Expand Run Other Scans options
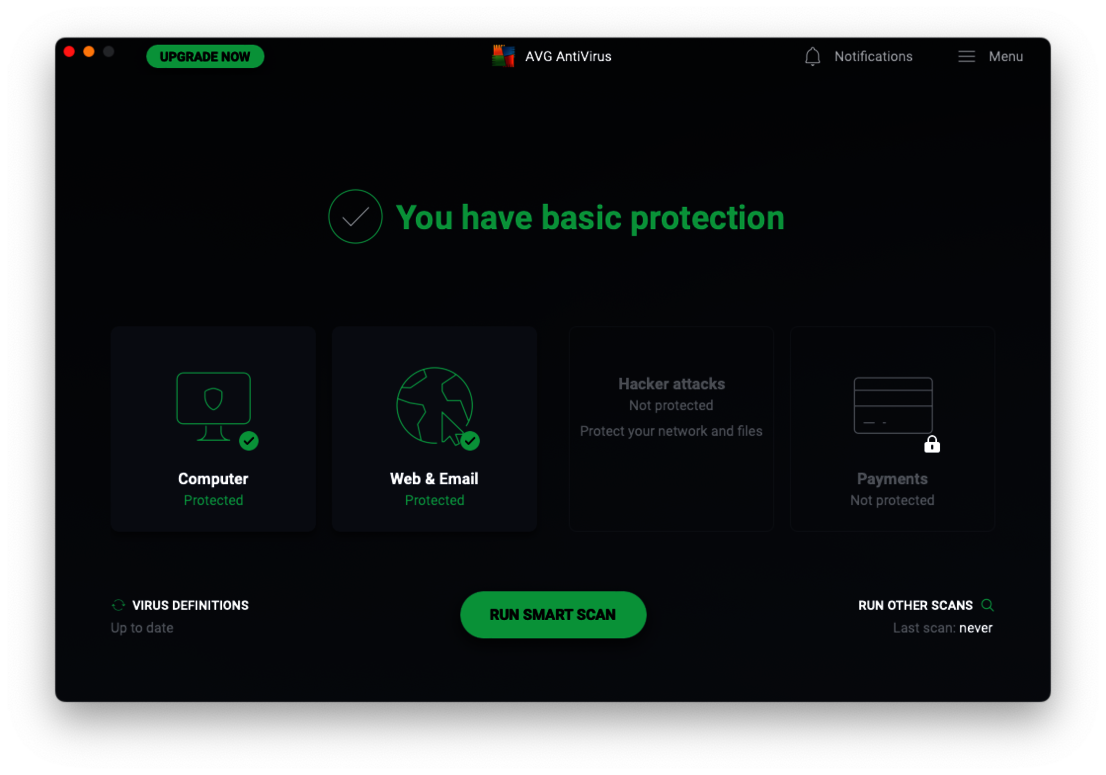 click(x=916, y=605)
